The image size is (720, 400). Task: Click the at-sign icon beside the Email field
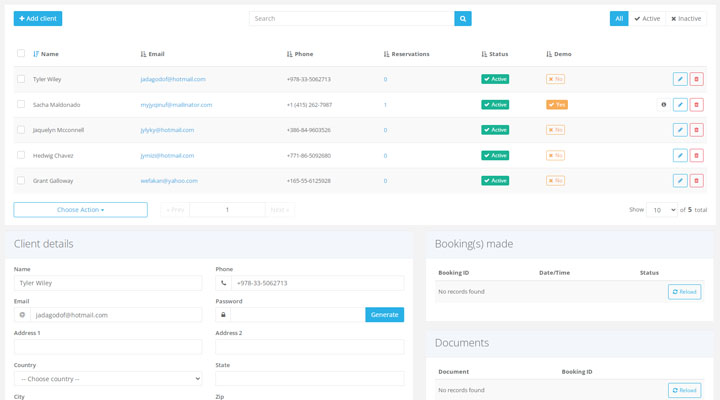pos(22,315)
